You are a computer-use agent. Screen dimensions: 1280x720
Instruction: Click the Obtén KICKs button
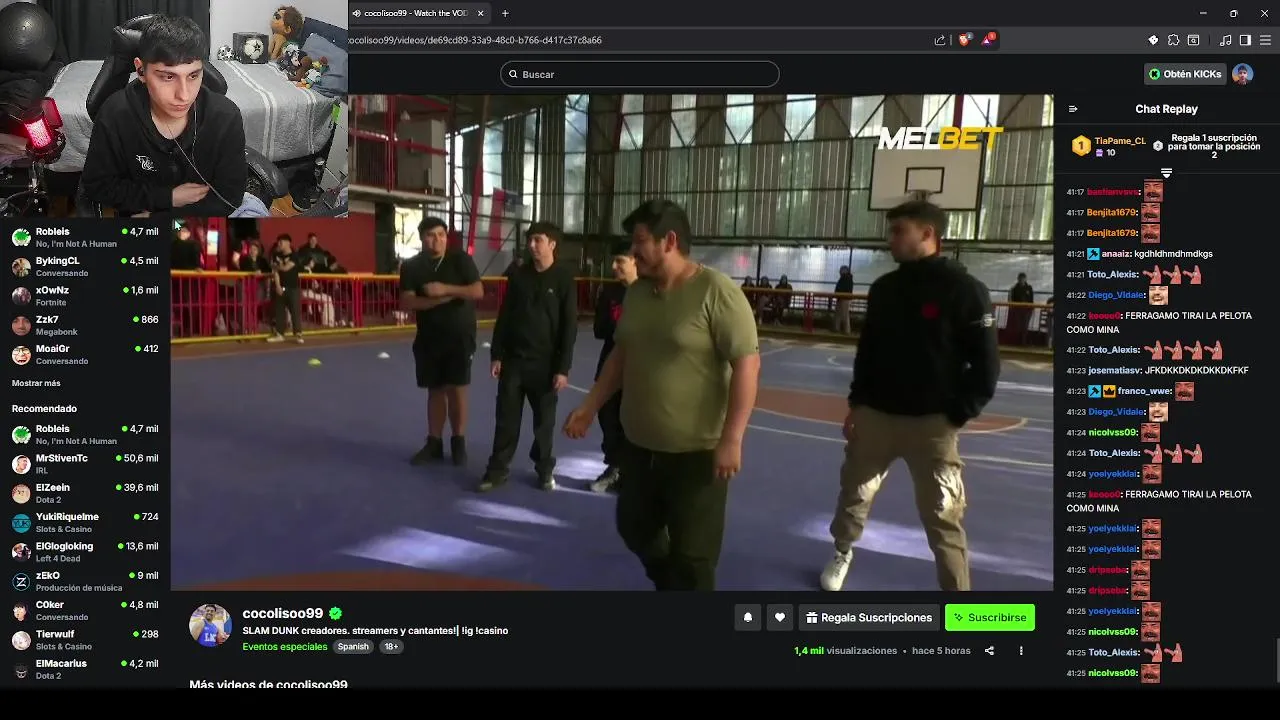click(x=1185, y=74)
